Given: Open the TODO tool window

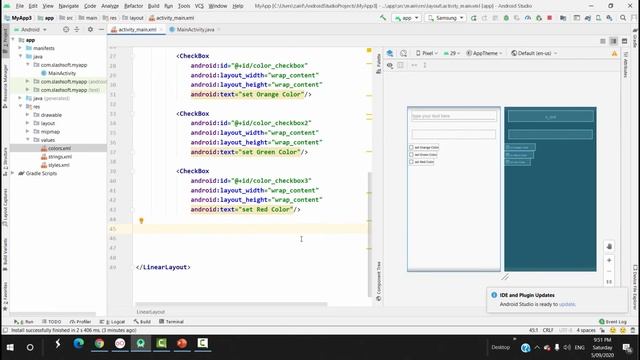Looking at the screenshot, I should pos(51,322).
